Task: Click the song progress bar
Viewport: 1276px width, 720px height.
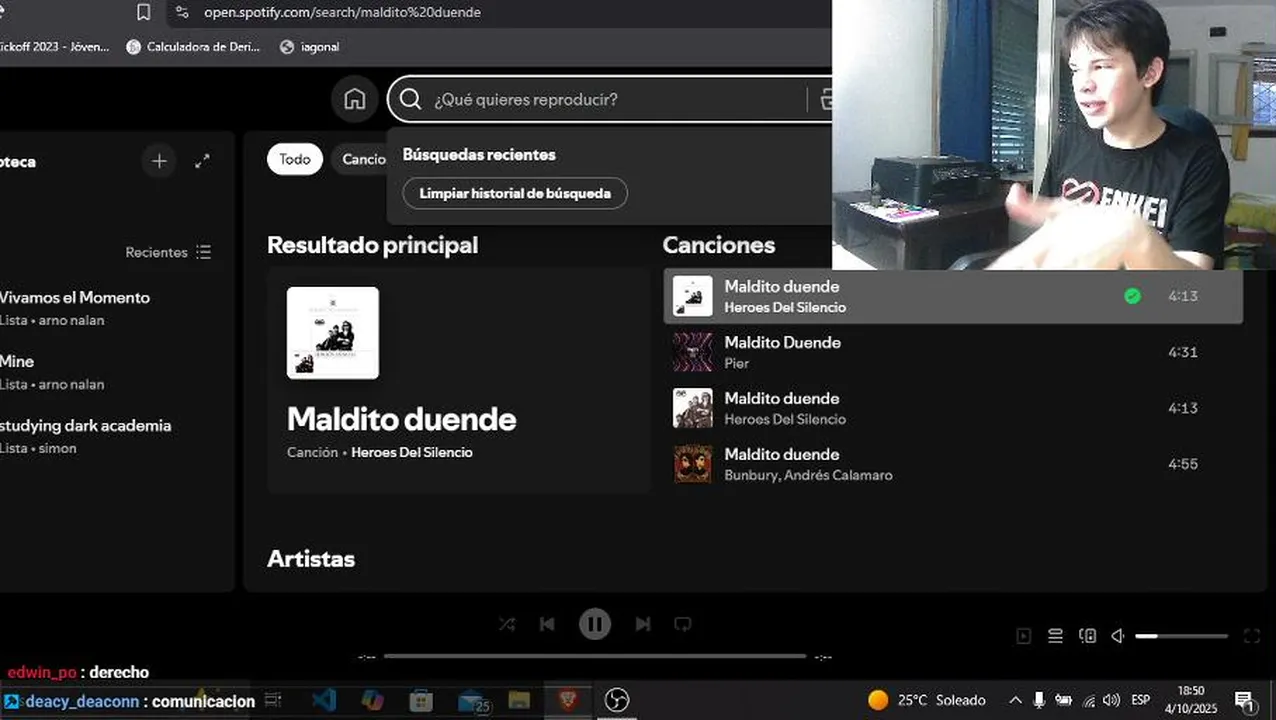Action: [x=595, y=656]
